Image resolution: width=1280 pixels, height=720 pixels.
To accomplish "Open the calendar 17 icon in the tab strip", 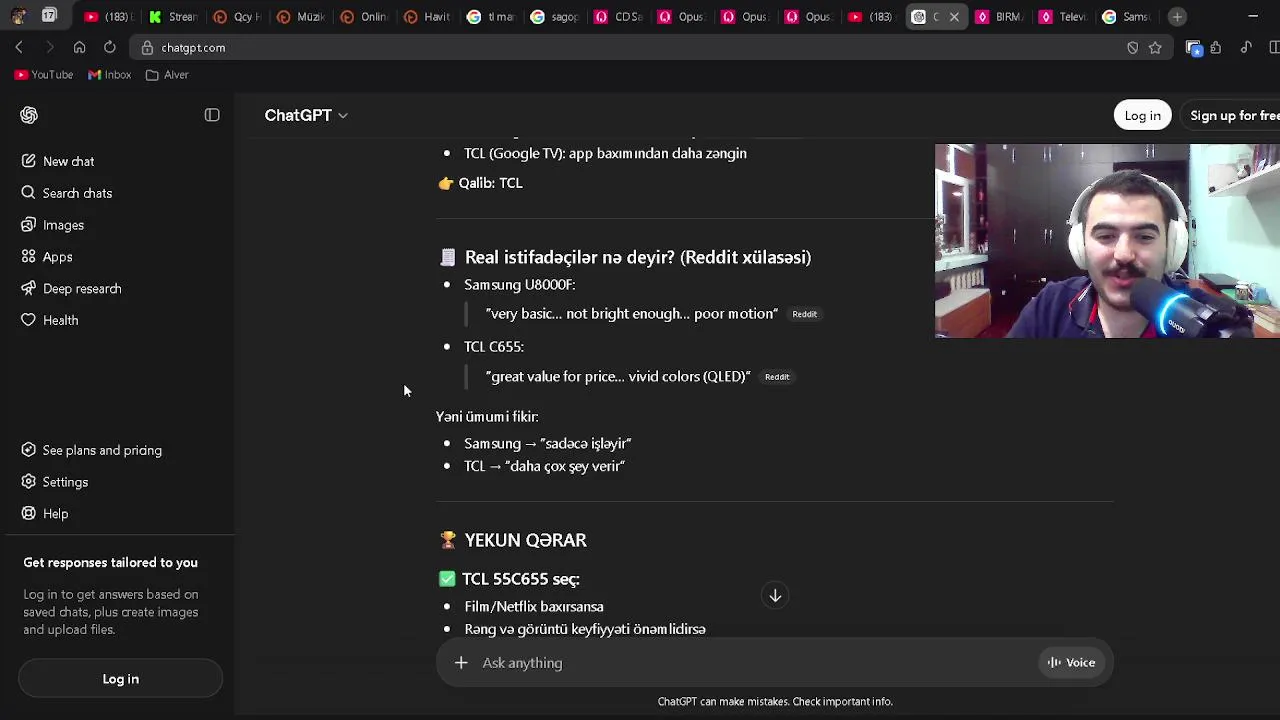I will 49,16.
